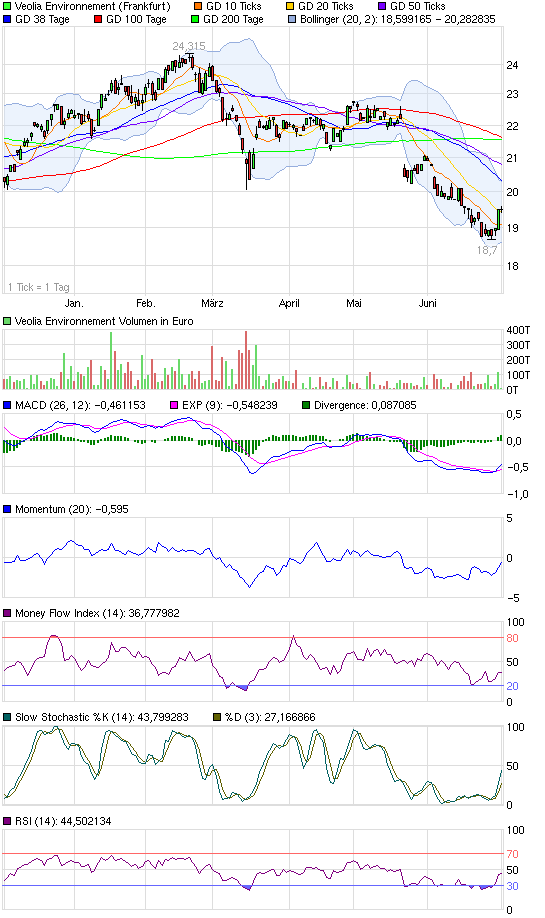Click the 'GD 10 Ticks' legend label

(234, 6)
